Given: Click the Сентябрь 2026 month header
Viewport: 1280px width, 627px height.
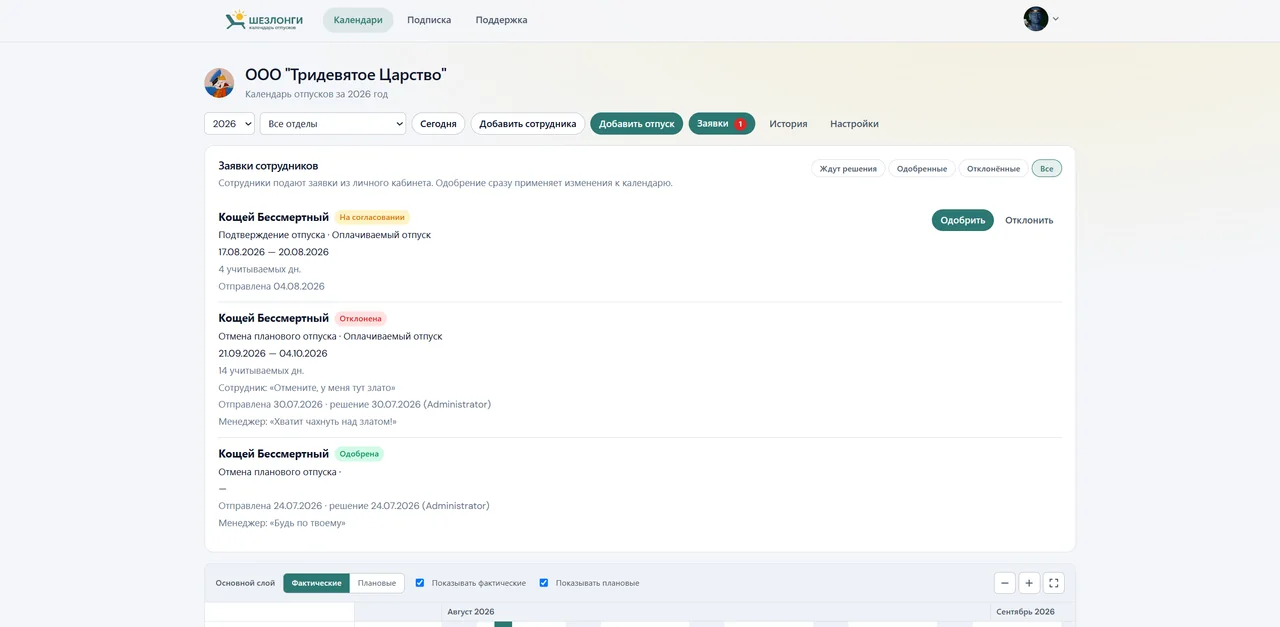Looking at the screenshot, I should click(1026, 612).
